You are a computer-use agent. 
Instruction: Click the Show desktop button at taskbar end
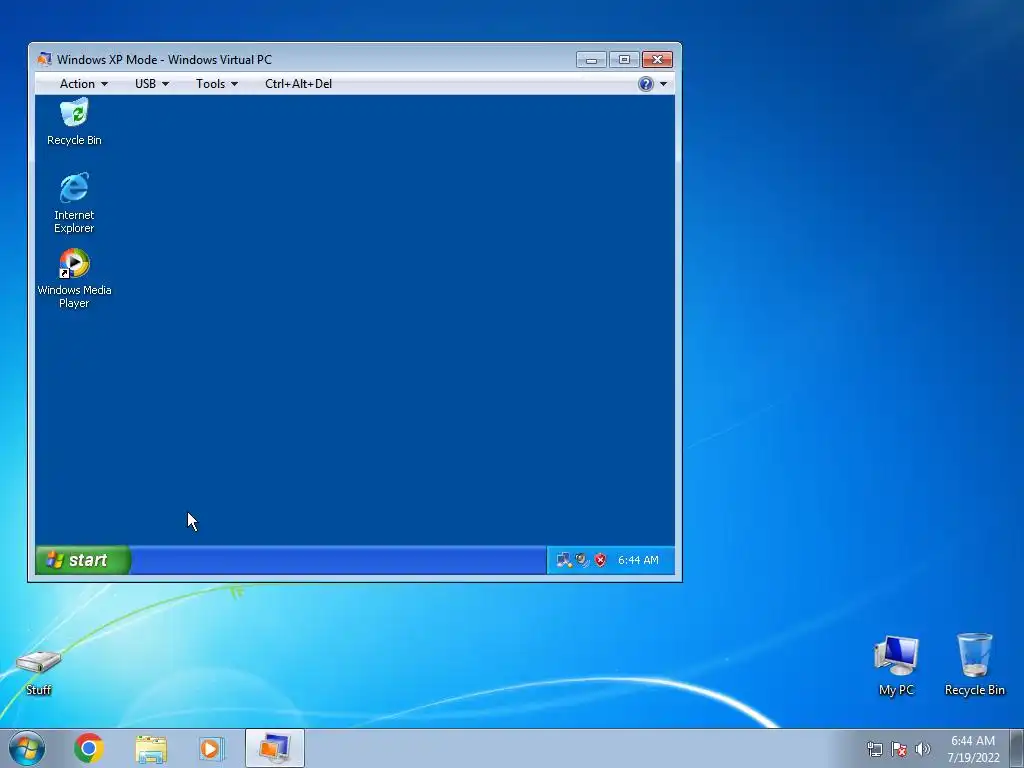[1017, 748]
